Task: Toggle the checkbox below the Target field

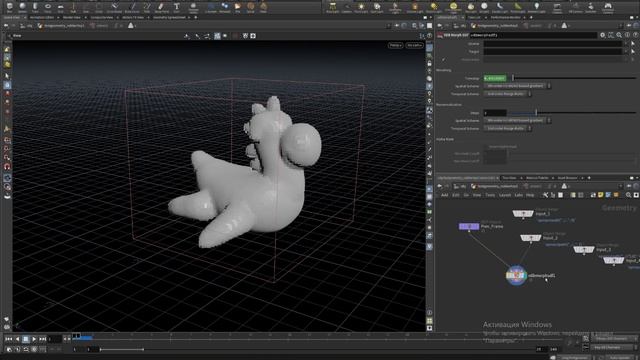Action: [444, 60]
